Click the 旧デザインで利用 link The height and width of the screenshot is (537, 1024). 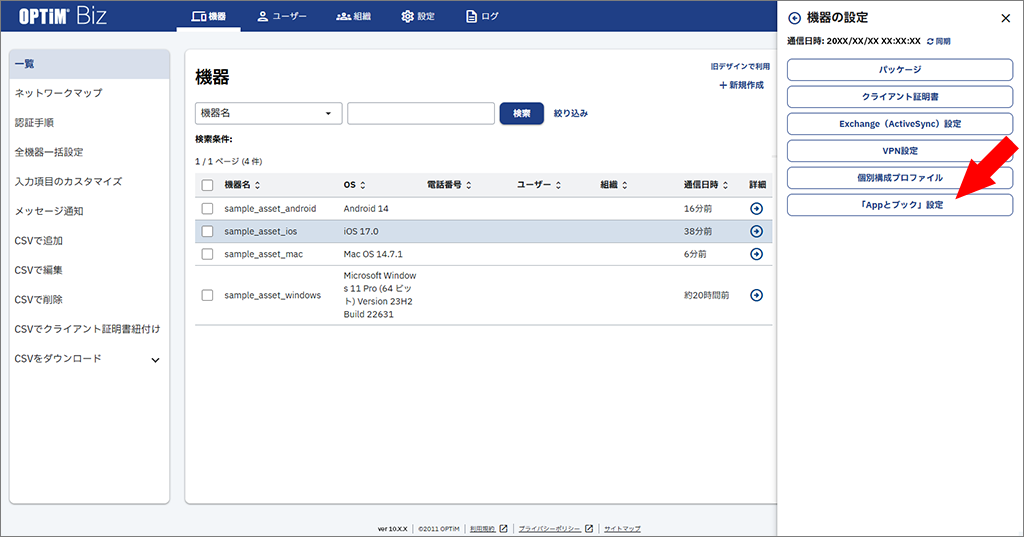(x=740, y=67)
